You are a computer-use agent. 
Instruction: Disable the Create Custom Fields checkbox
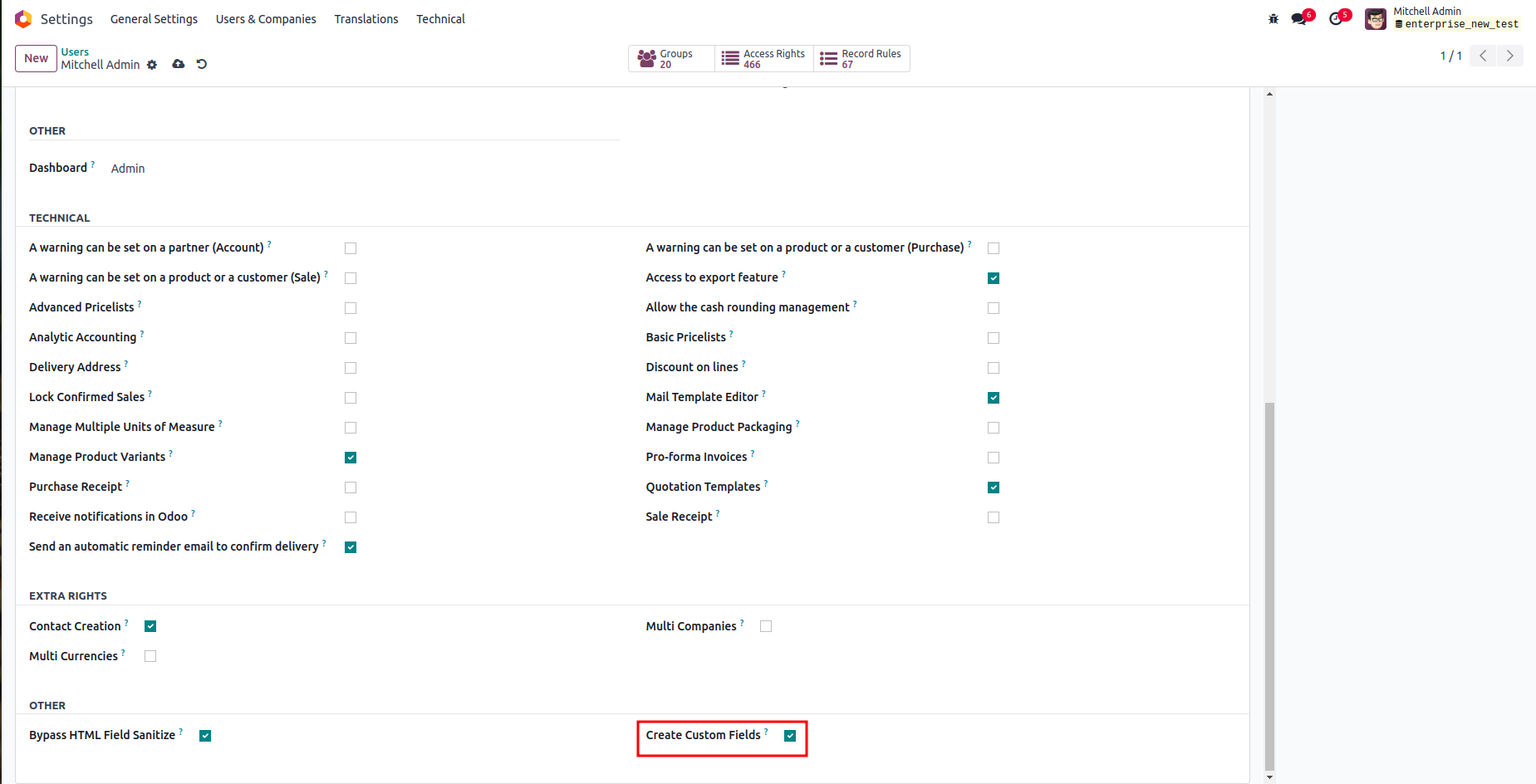pyautogui.click(x=790, y=736)
